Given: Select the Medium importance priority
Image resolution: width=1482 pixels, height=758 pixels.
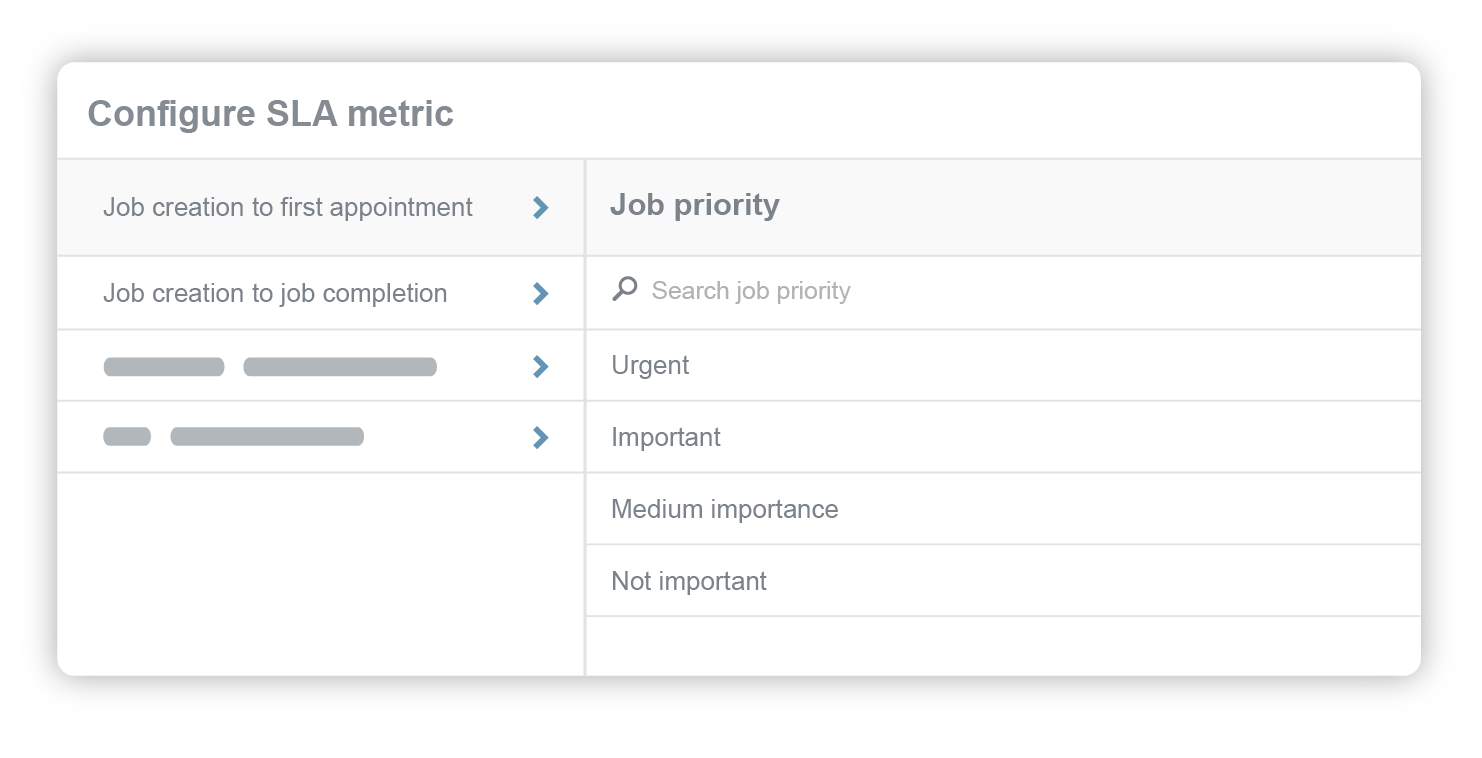Looking at the screenshot, I should (x=725, y=510).
